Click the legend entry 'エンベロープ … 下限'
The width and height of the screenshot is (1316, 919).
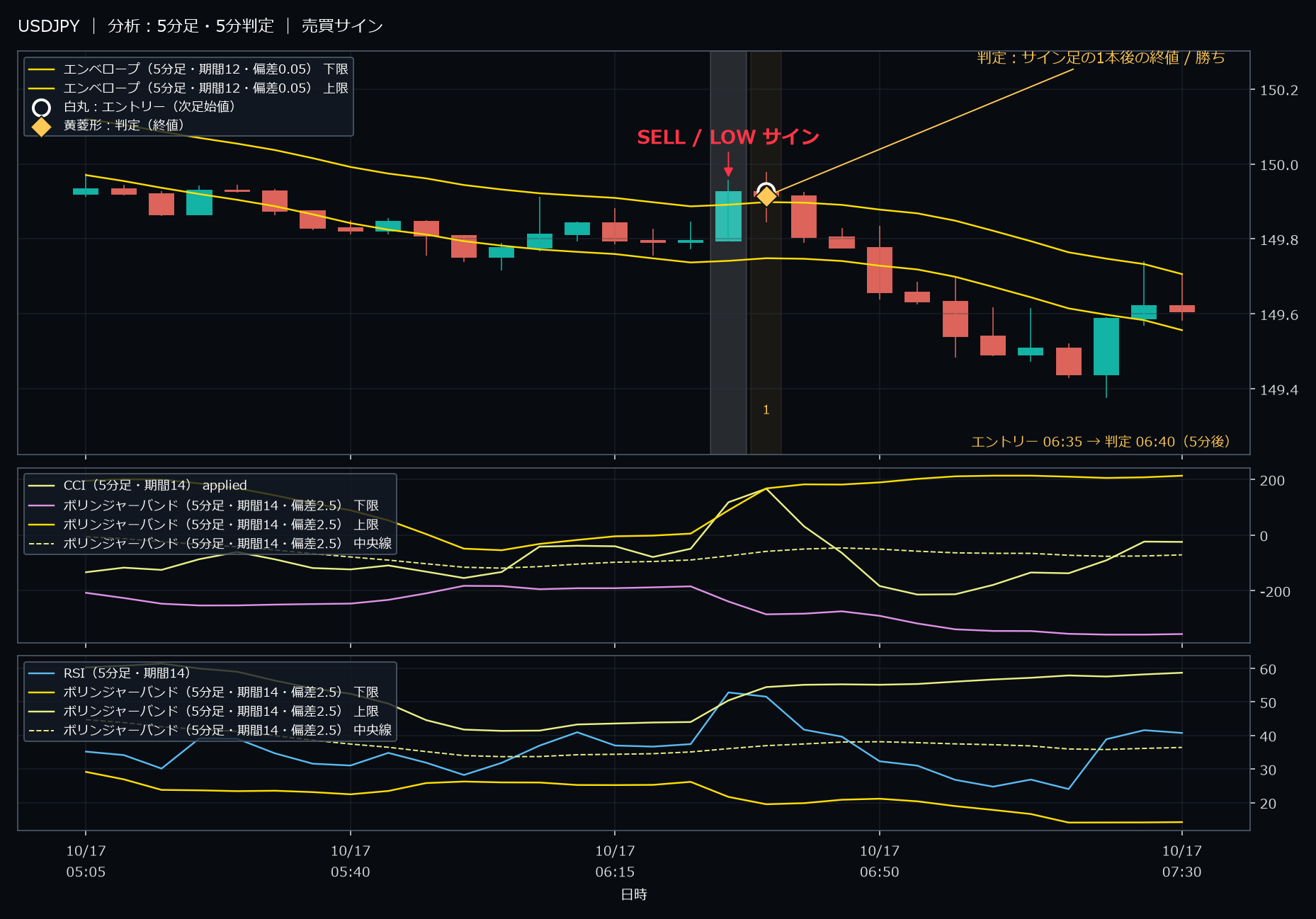tap(188, 69)
